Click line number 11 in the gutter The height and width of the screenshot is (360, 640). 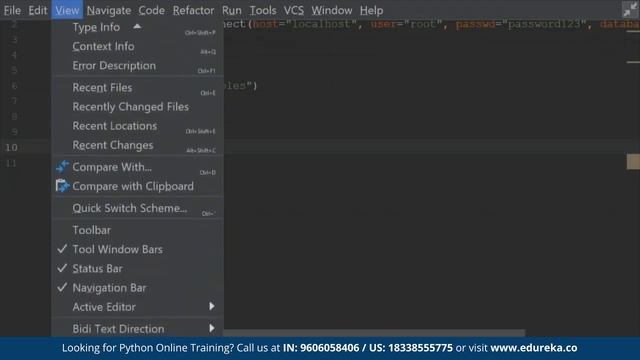pyautogui.click(x=11, y=163)
